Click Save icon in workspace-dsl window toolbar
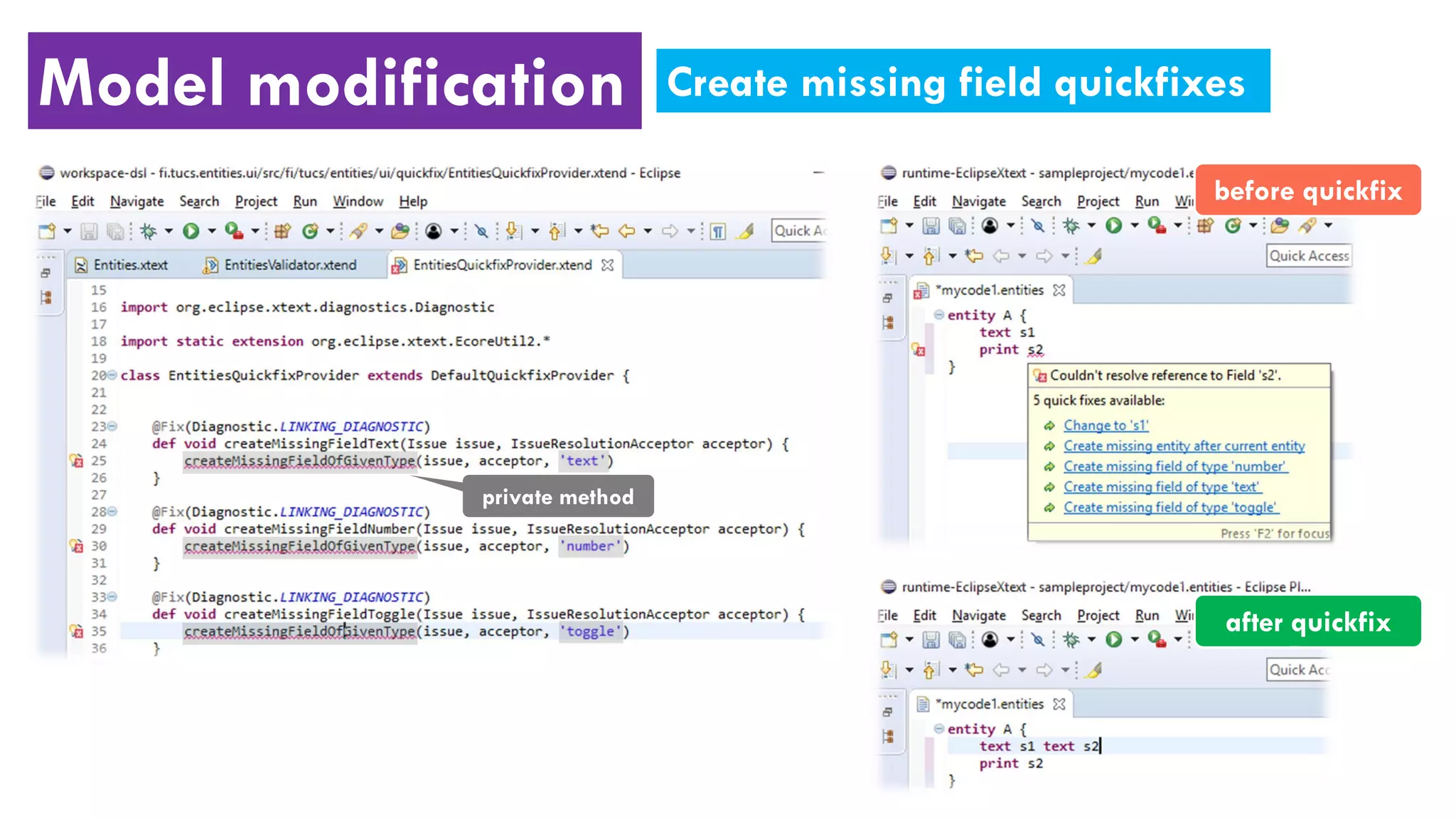1456x819 pixels. tap(89, 231)
